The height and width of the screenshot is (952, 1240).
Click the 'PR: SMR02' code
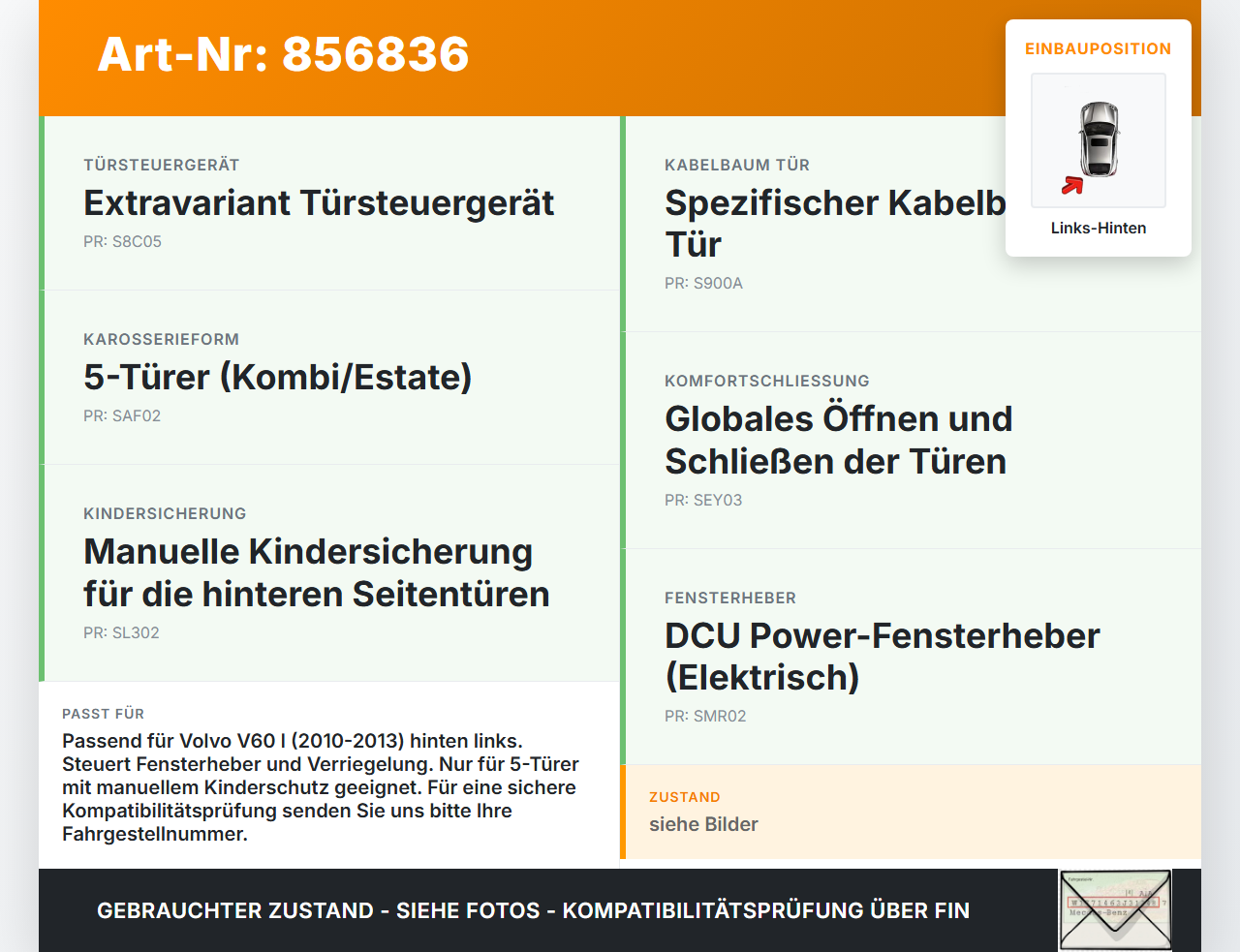point(705,717)
